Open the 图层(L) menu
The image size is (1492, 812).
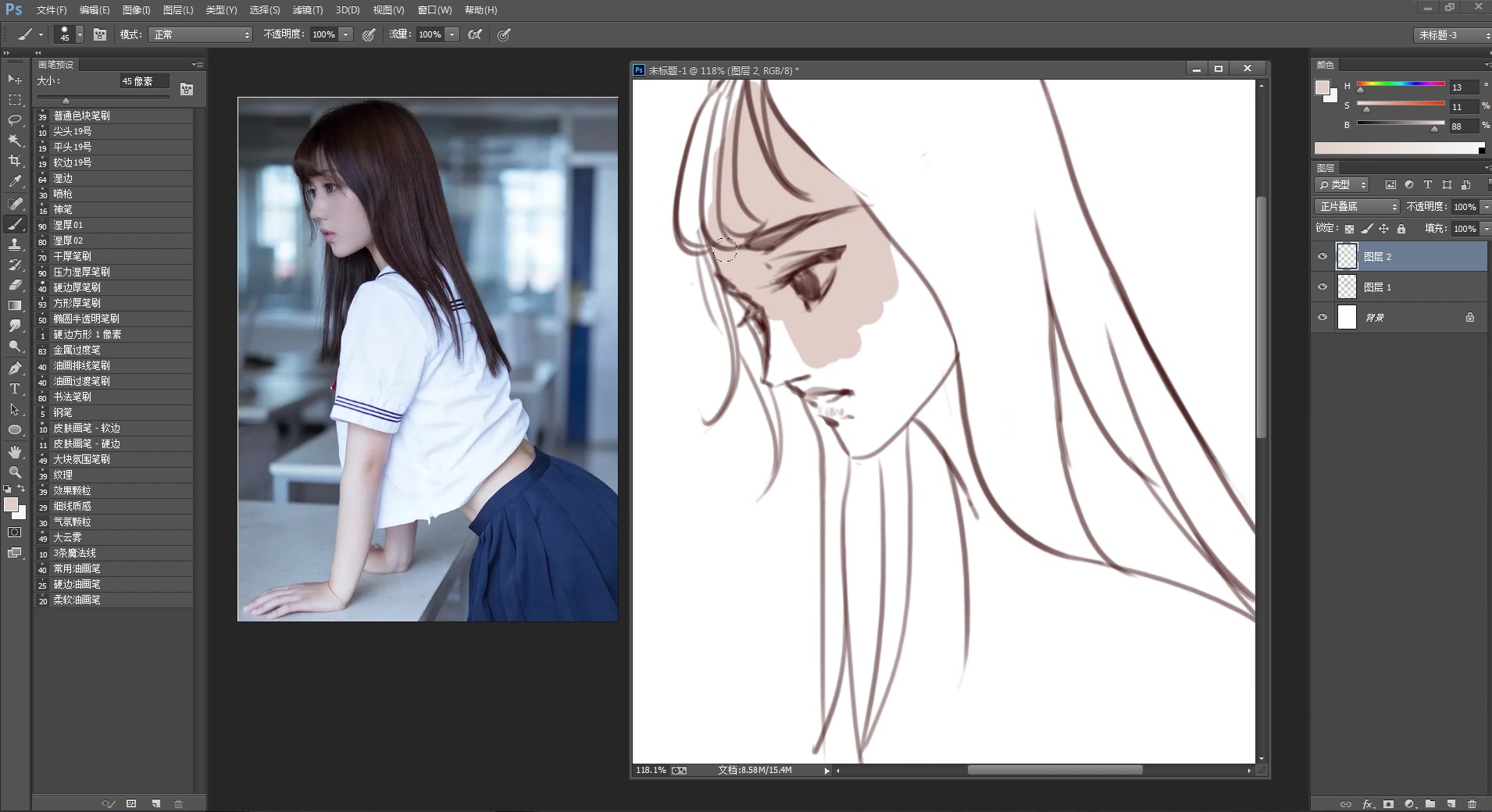pos(178,10)
